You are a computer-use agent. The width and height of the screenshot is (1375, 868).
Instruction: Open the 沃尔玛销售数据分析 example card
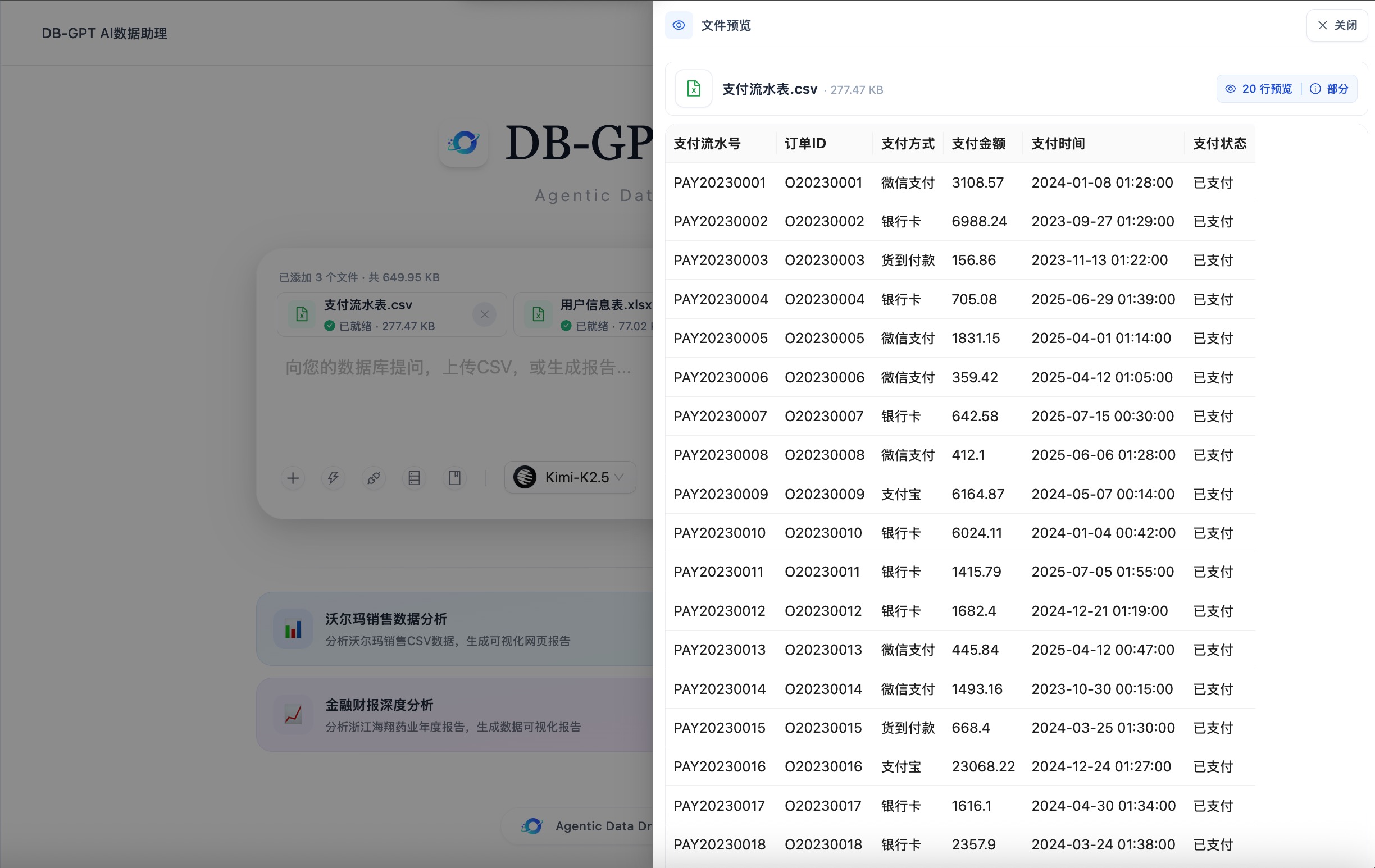(454, 629)
